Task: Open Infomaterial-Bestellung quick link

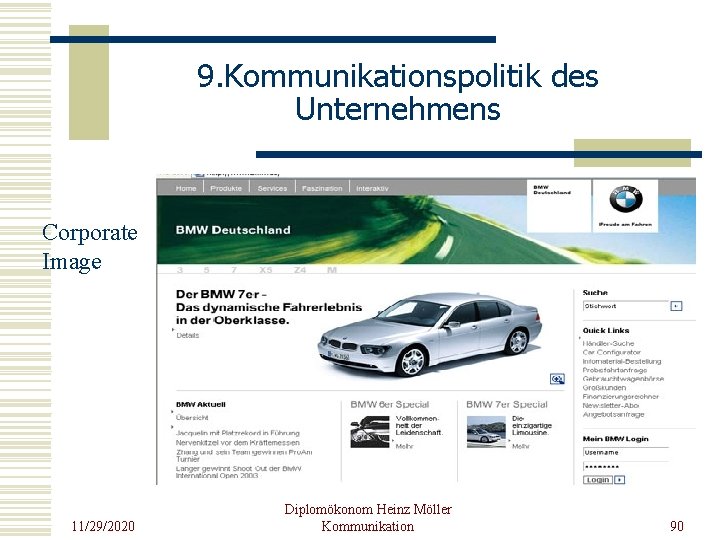Action: tap(622, 361)
